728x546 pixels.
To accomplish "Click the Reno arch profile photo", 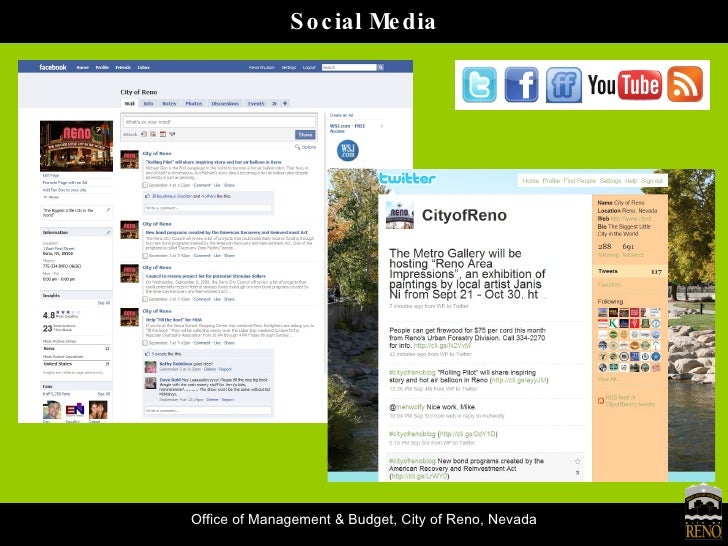I will (x=76, y=146).
